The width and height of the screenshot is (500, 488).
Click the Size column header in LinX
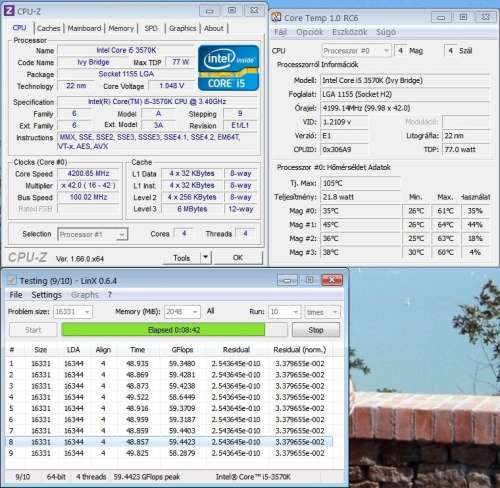click(x=41, y=350)
